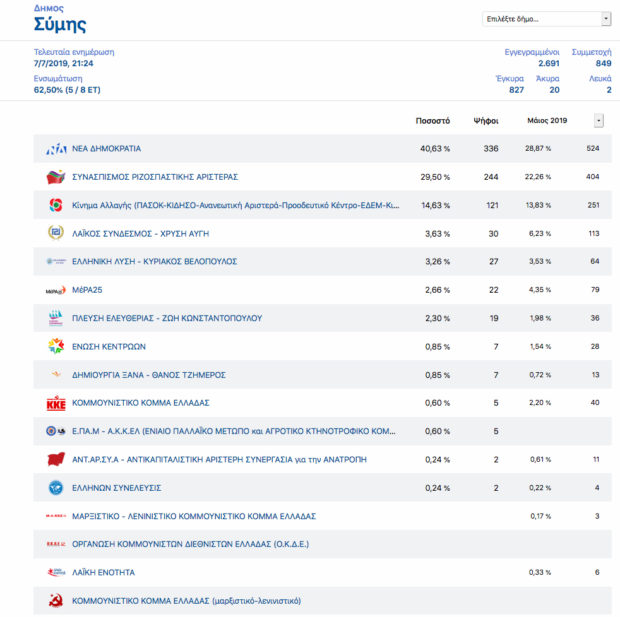
Task: Click the Ελληνική Λύση party logo
Action: pyautogui.click(x=56, y=261)
